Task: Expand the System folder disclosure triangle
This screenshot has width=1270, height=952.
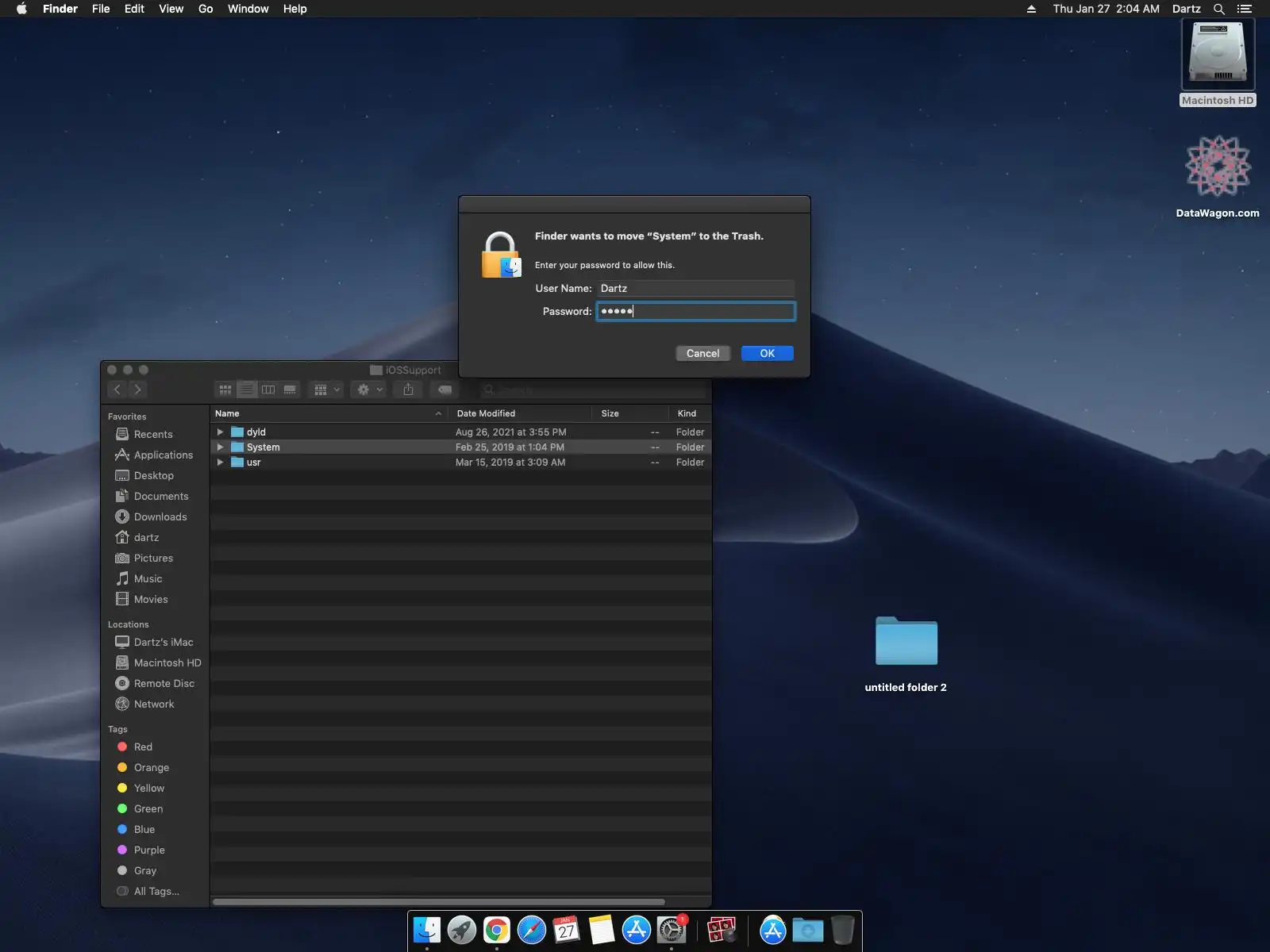Action: coord(220,447)
